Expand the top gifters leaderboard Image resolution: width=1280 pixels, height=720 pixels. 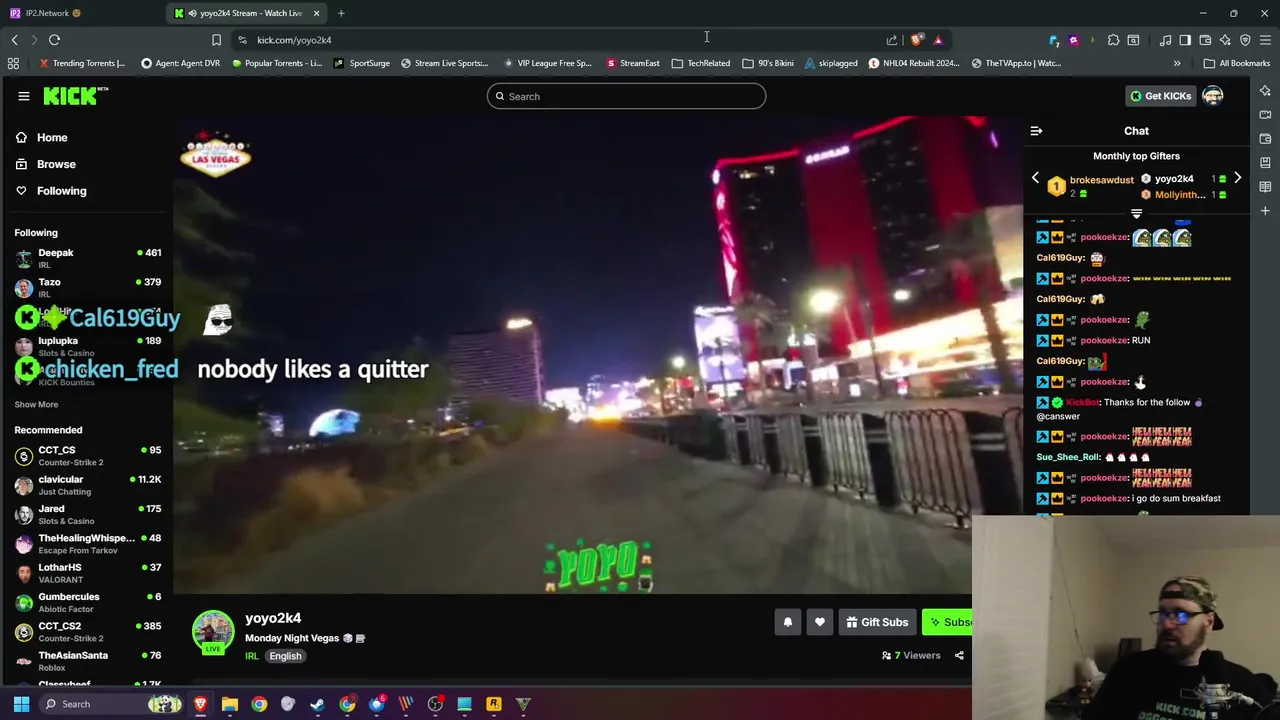tap(1136, 213)
